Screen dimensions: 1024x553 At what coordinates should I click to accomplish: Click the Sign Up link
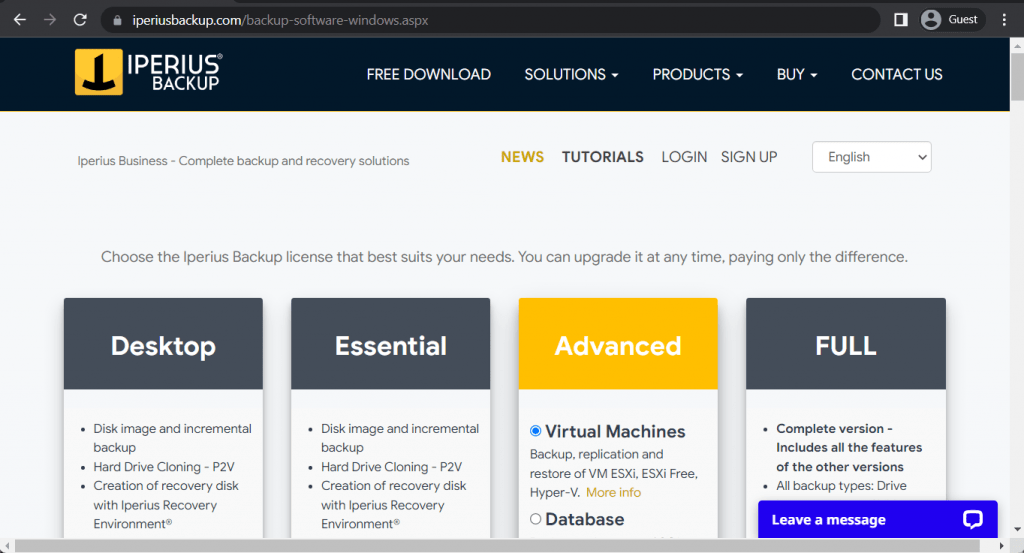748,157
